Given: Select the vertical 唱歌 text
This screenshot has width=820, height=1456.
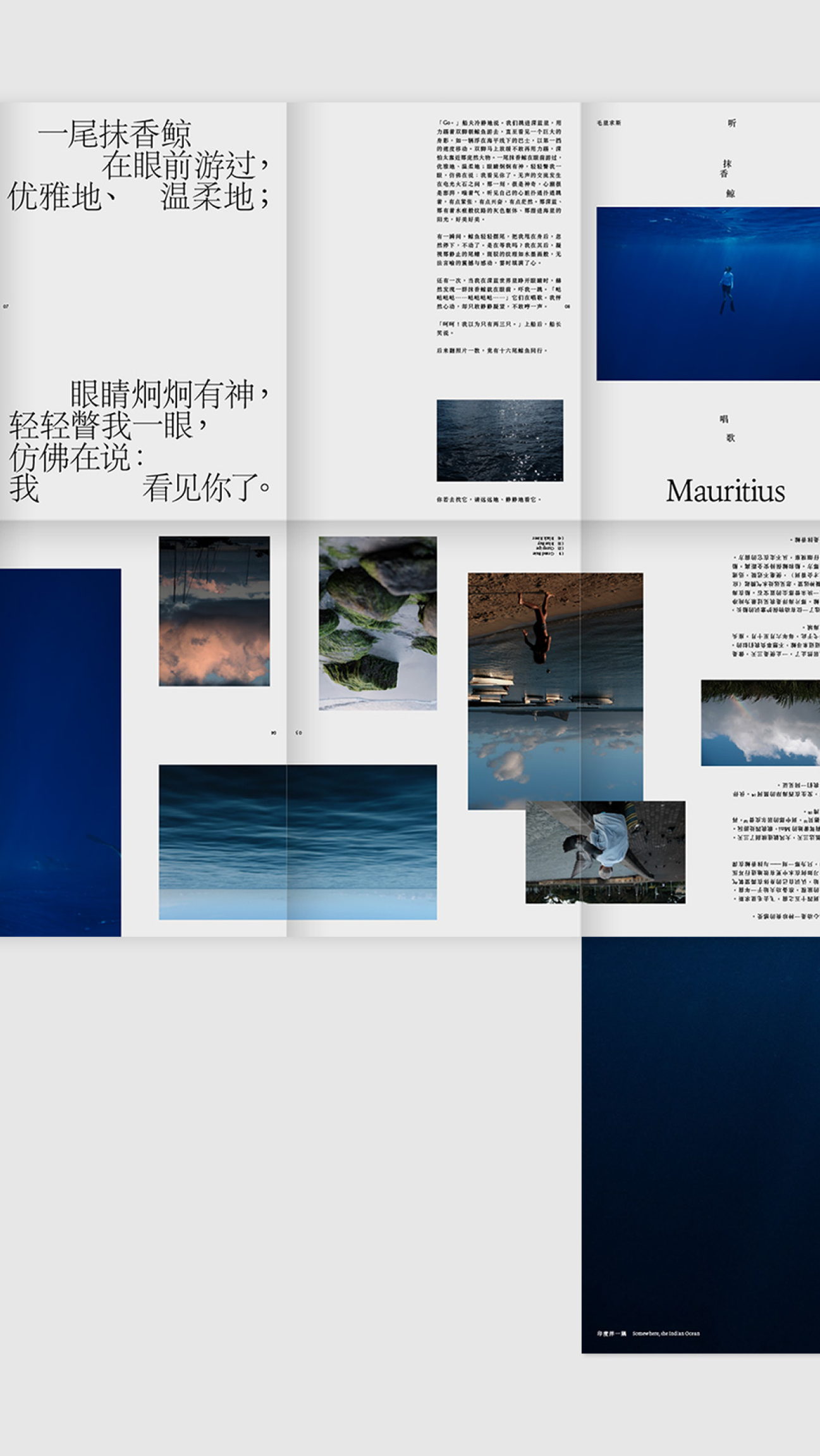Looking at the screenshot, I should (x=727, y=428).
